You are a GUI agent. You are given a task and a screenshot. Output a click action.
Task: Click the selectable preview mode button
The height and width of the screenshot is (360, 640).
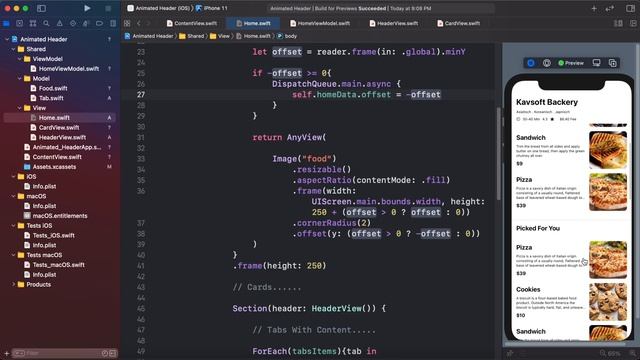(x=547, y=63)
